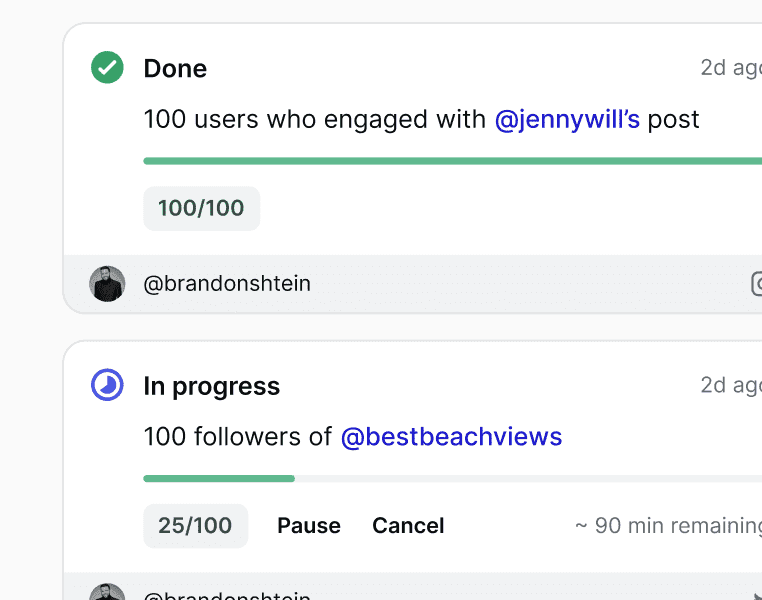
Task: Open the @jennywill's profile link
Action: pos(567,120)
